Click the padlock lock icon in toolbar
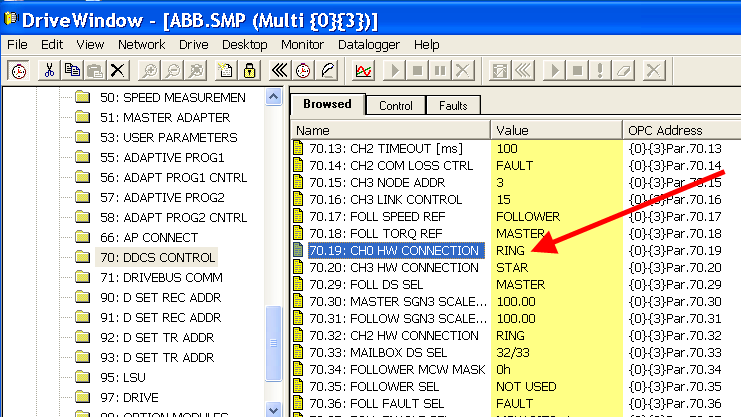The height and width of the screenshot is (417, 741). pyautogui.click(x=249, y=70)
